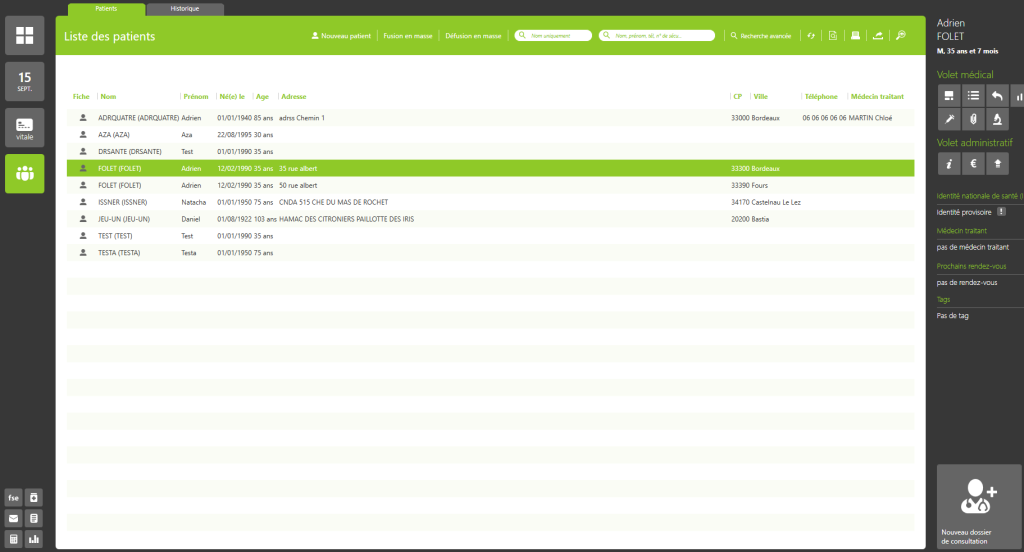The width and height of the screenshot is (1024, 552).
Task: Click the info icon in Volet administratif
Action: coord(948,163)
